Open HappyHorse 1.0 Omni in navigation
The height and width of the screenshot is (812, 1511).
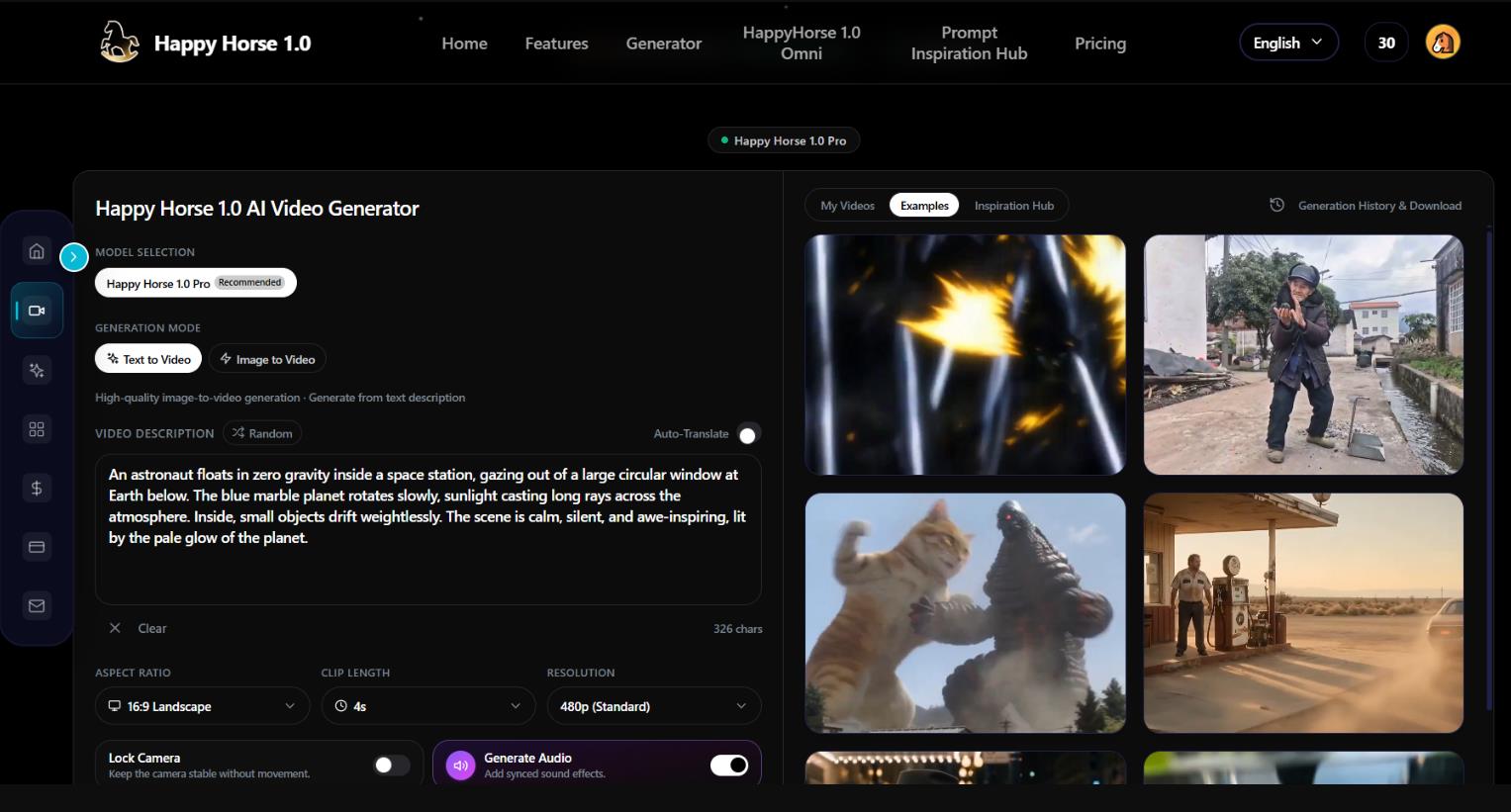click(x=802, y=44)
